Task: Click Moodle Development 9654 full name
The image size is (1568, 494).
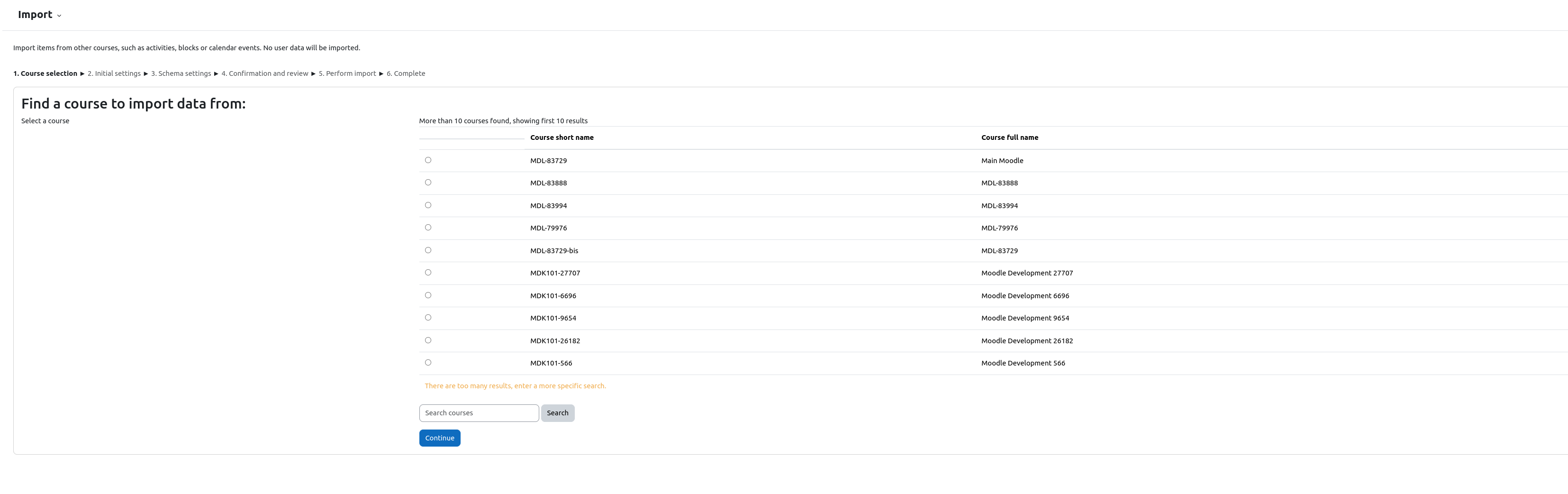Action: coord(1025,319)
